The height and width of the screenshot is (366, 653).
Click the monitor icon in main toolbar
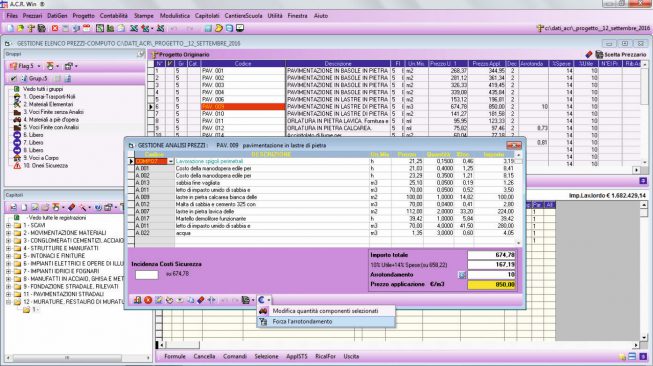[x=240, y=28]
